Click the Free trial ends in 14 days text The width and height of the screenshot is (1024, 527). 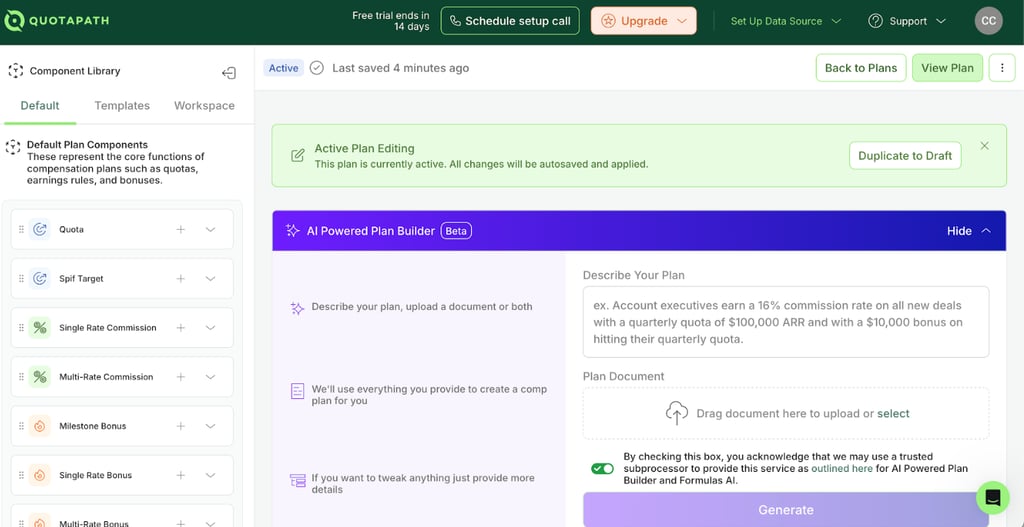coord(391,21)
